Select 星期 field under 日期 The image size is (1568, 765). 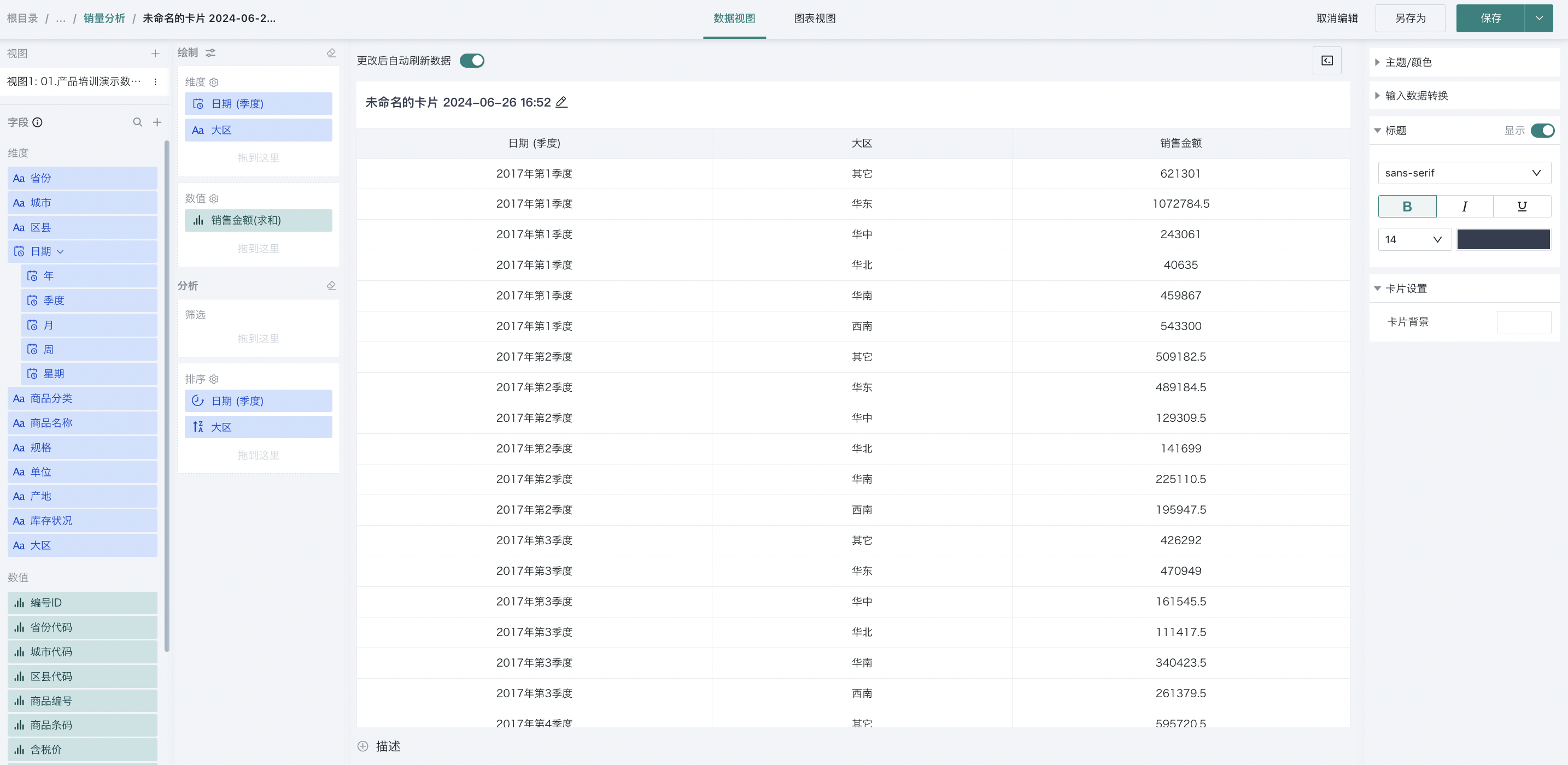89,374
